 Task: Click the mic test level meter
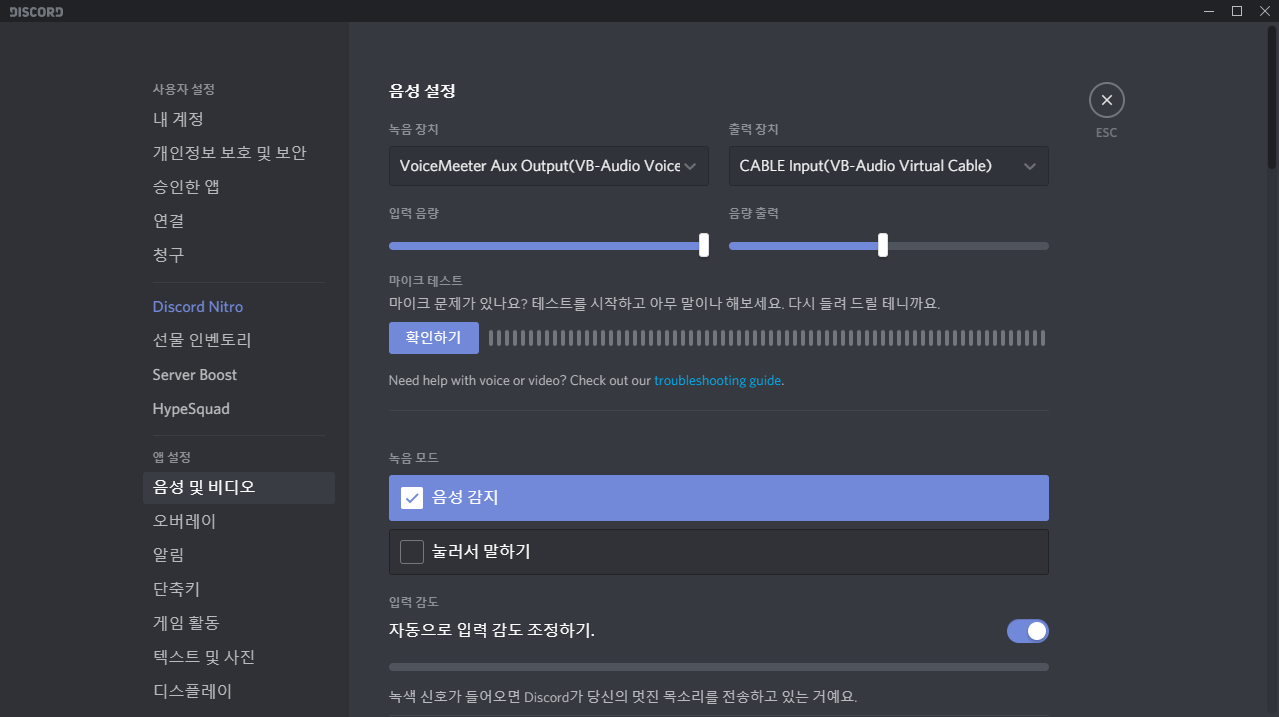[x=767, y=338]
